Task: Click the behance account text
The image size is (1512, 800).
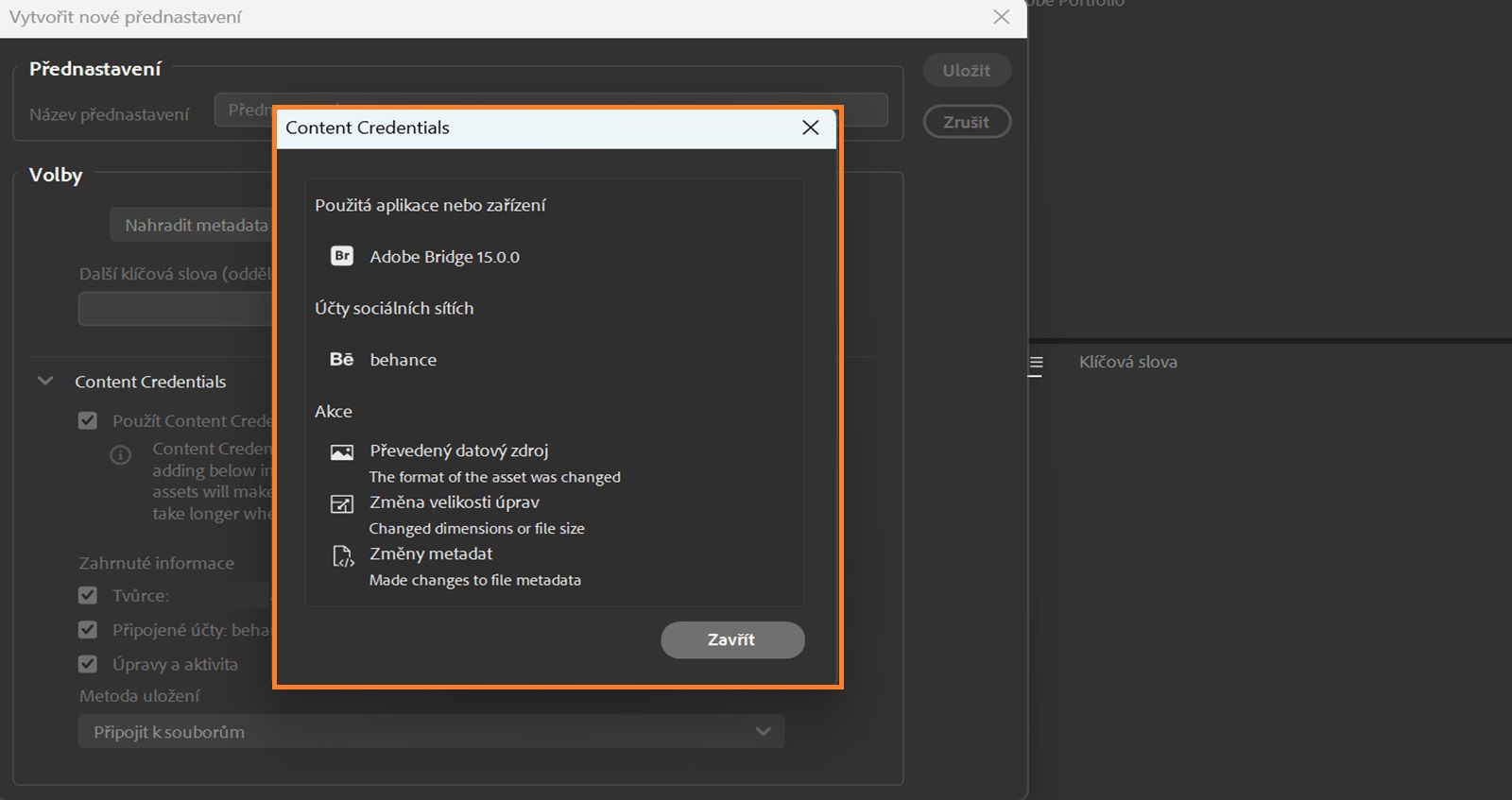Action: (404, 360)
